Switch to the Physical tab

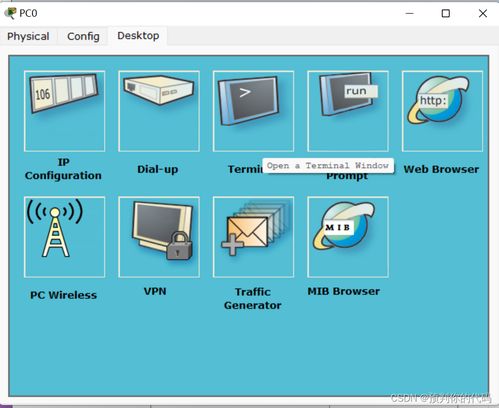pos(28,36)
